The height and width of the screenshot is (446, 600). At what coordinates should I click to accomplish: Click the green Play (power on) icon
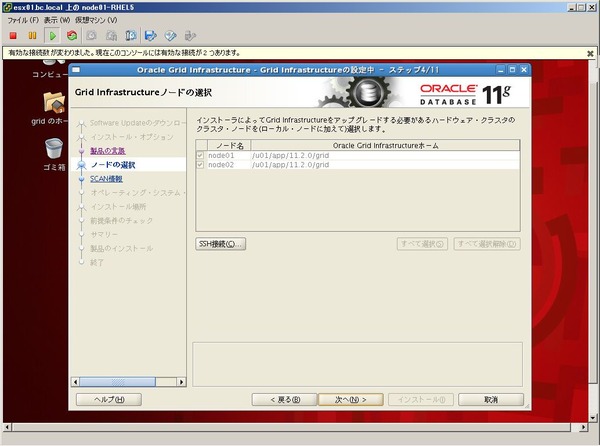(x=52, y=36)
